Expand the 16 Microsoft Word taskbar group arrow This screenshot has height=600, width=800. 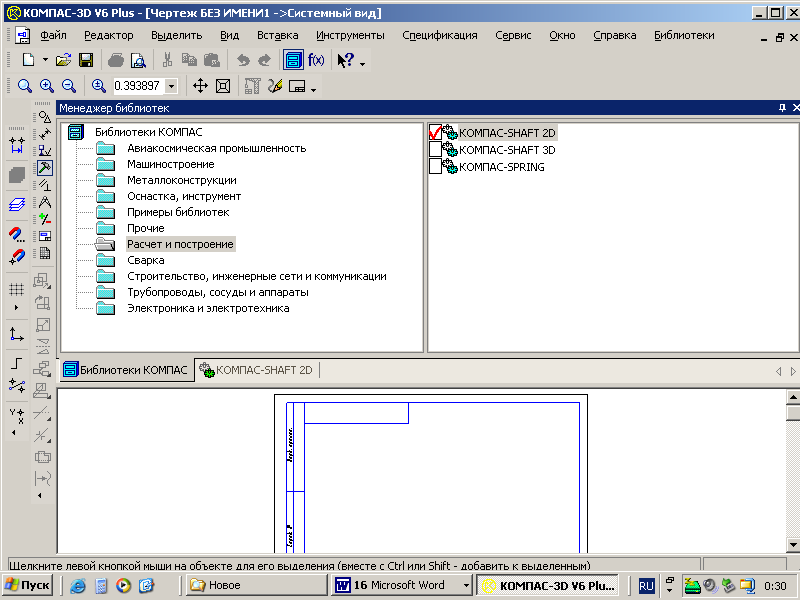coord(466,585)
